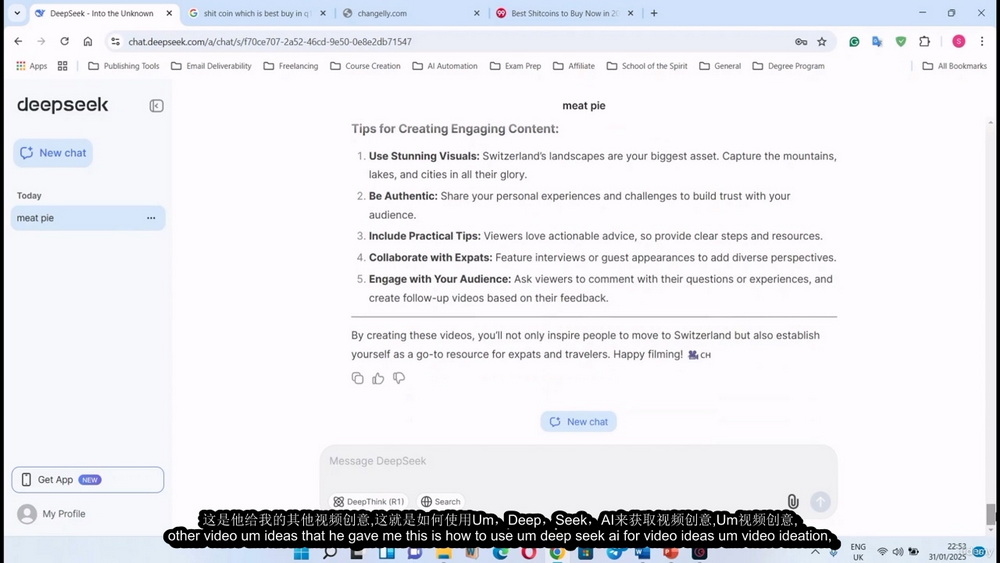
Task: Open the Extensions puzzle menu
Action: tap(924, 41)
